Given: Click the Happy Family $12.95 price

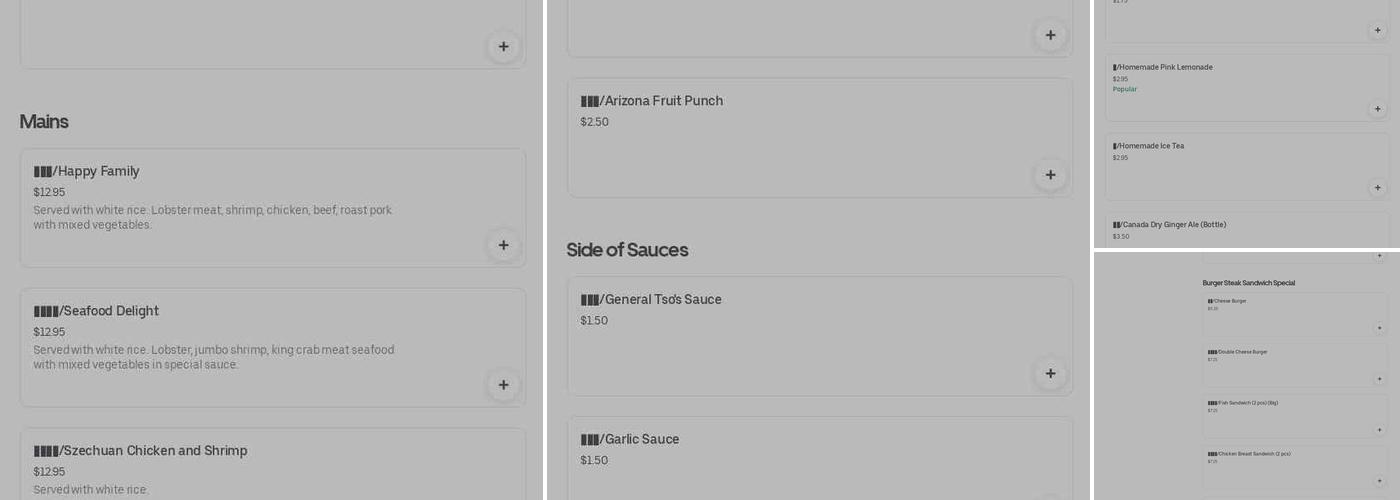Looking at the screenshot, I should pyautogui.click(x=49, y=192).
